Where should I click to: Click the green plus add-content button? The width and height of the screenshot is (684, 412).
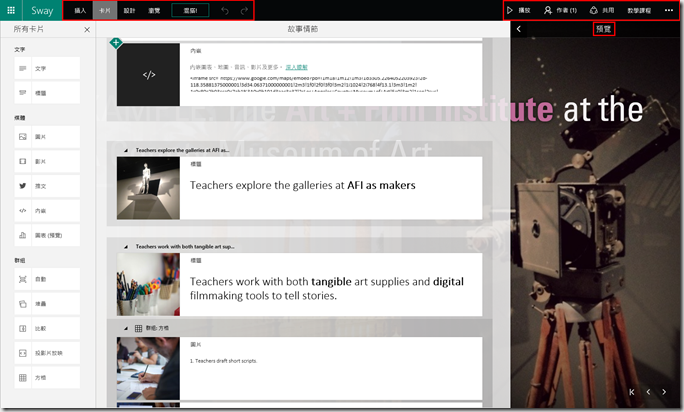coord(116,43)
